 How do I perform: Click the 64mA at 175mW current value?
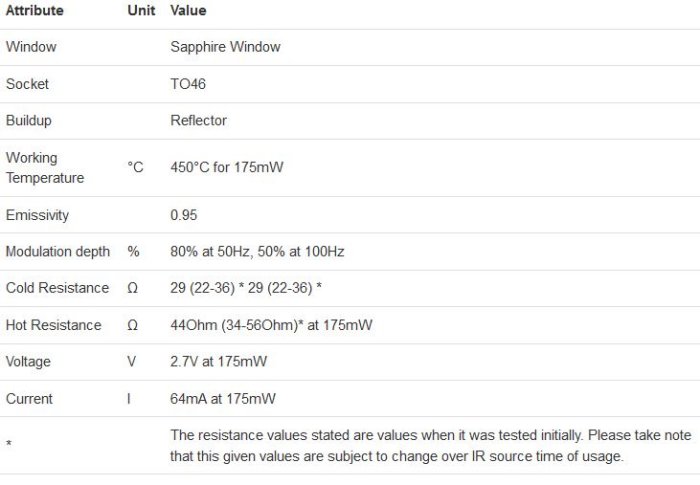(x=223, y=399)
